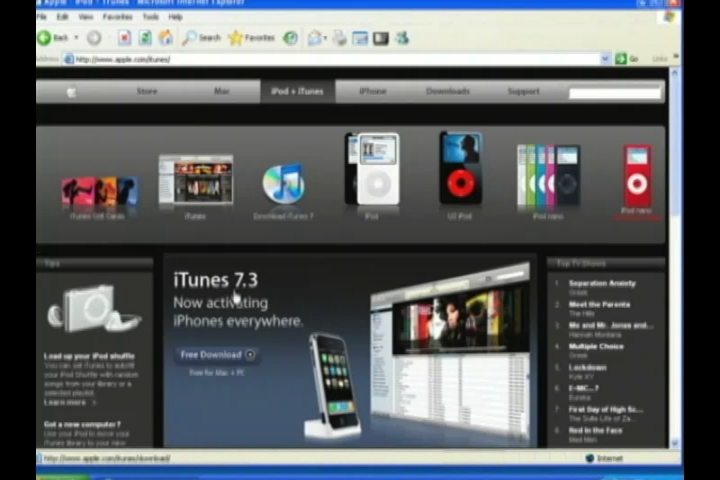Open the Back button history dropdown arrow

76,38
